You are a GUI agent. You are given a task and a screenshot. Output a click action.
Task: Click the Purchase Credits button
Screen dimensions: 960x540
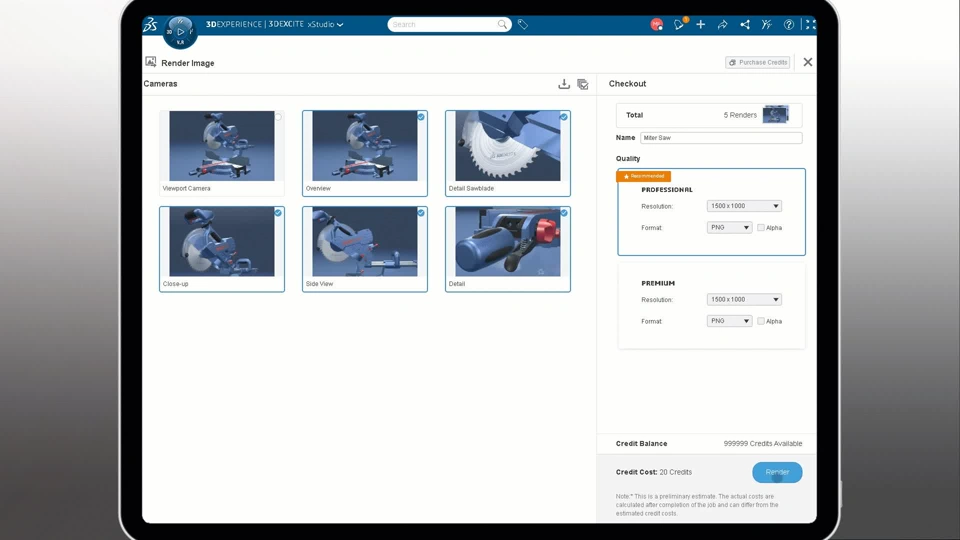tap(757, 62)
